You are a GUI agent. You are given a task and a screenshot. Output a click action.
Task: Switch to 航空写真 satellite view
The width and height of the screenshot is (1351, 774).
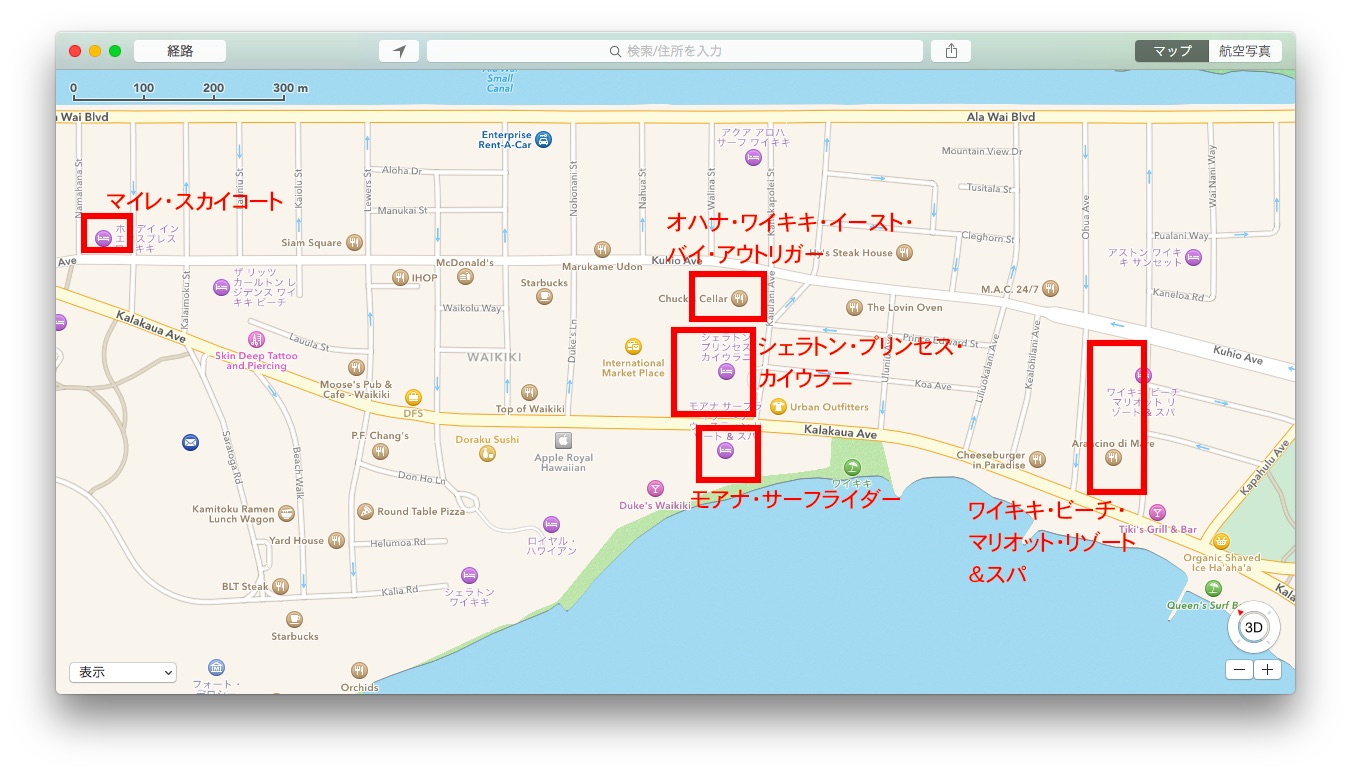[1245, 51]
